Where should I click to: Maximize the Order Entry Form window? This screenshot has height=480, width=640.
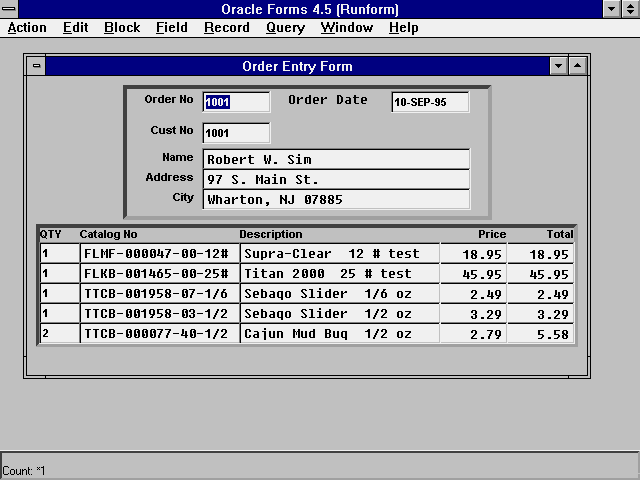(577, 67)
